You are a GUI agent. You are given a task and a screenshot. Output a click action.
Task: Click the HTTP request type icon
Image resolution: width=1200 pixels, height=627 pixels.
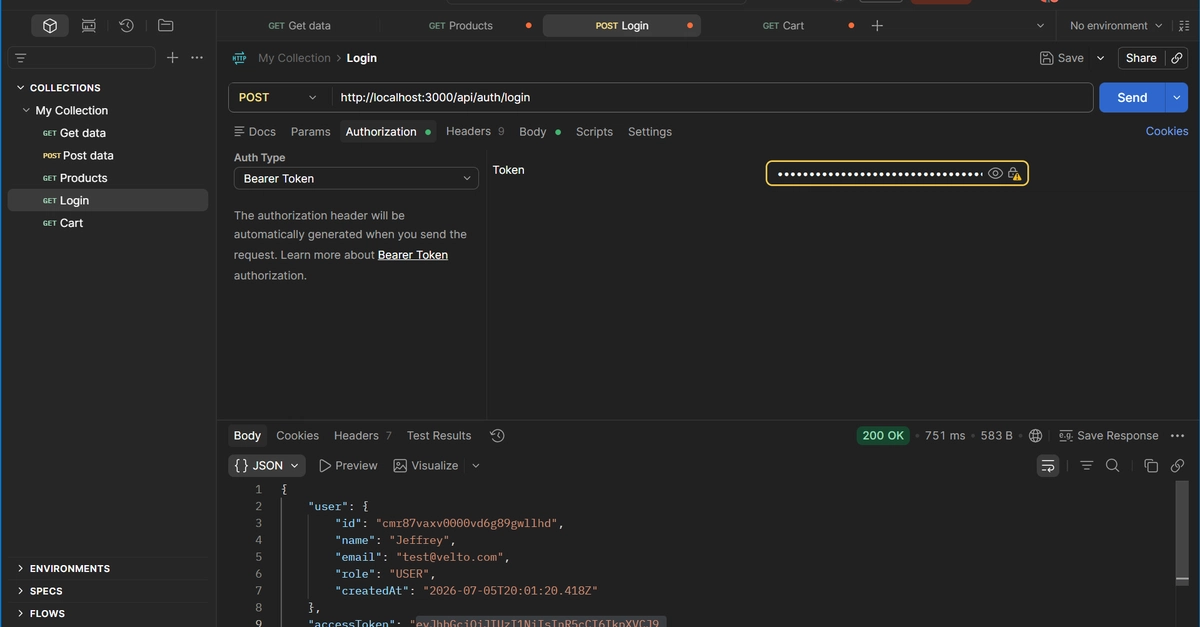pos(239,58)
